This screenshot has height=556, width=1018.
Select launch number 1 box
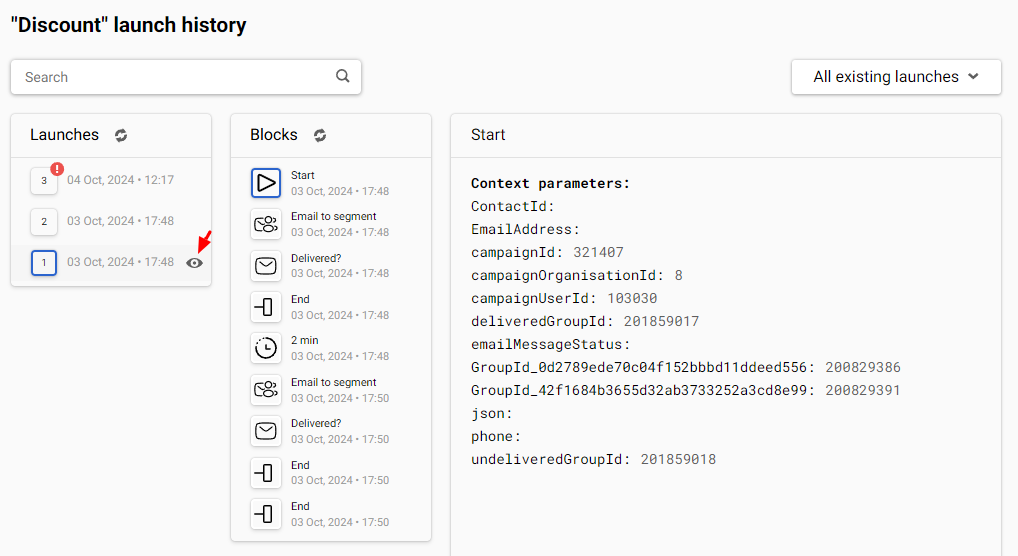coord(44,263)
